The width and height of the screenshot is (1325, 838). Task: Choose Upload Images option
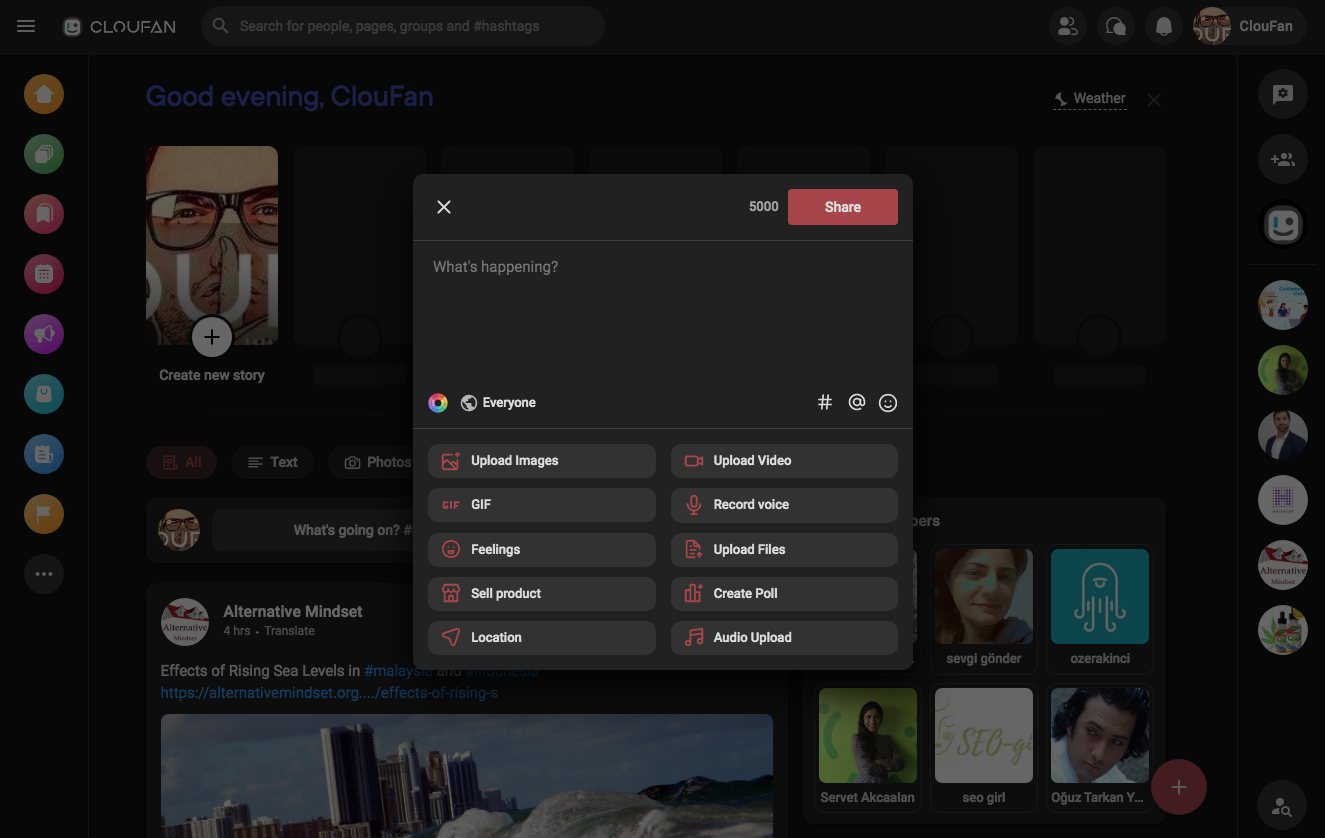pos(542,461)
